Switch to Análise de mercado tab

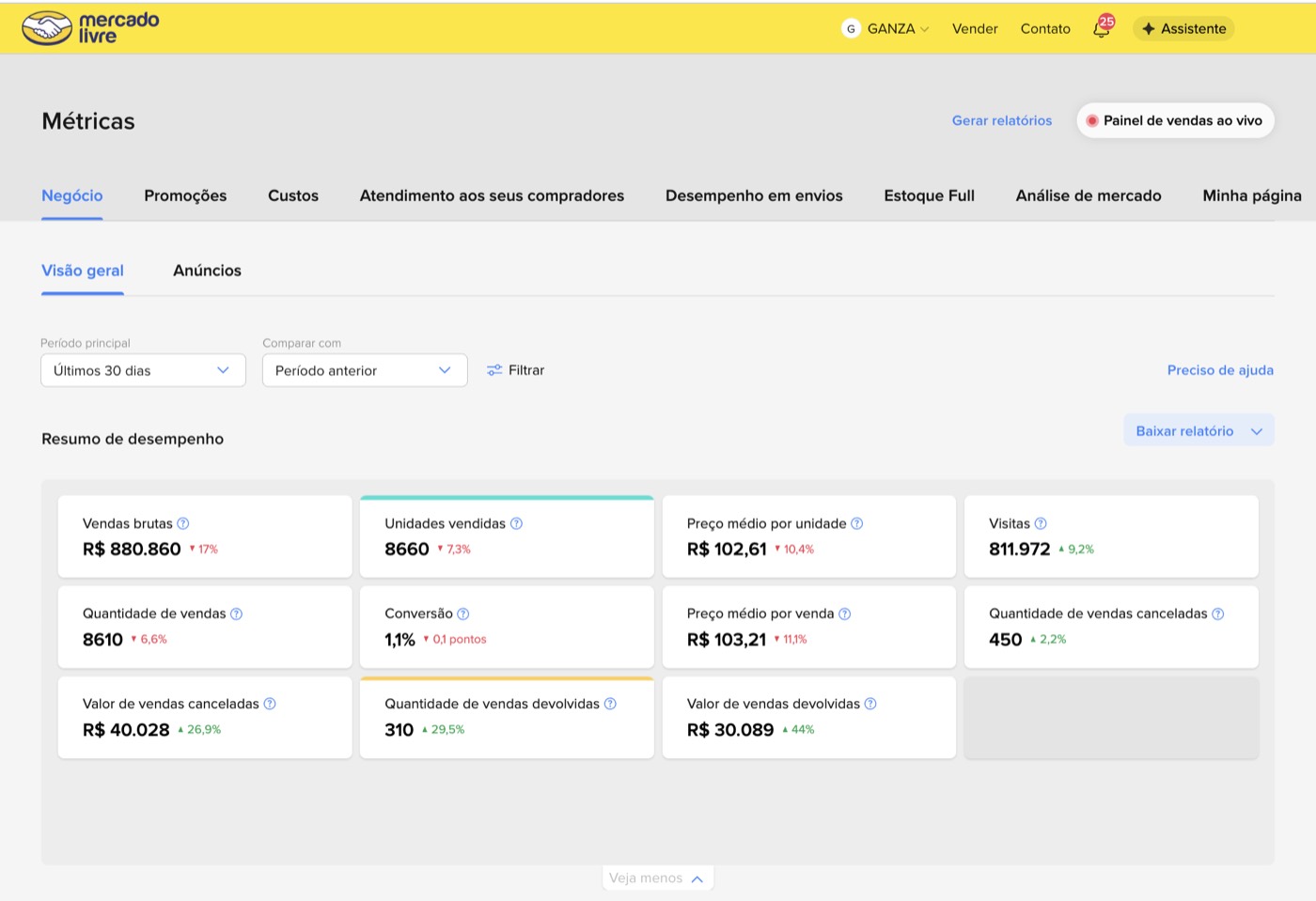pos(1089,195)
